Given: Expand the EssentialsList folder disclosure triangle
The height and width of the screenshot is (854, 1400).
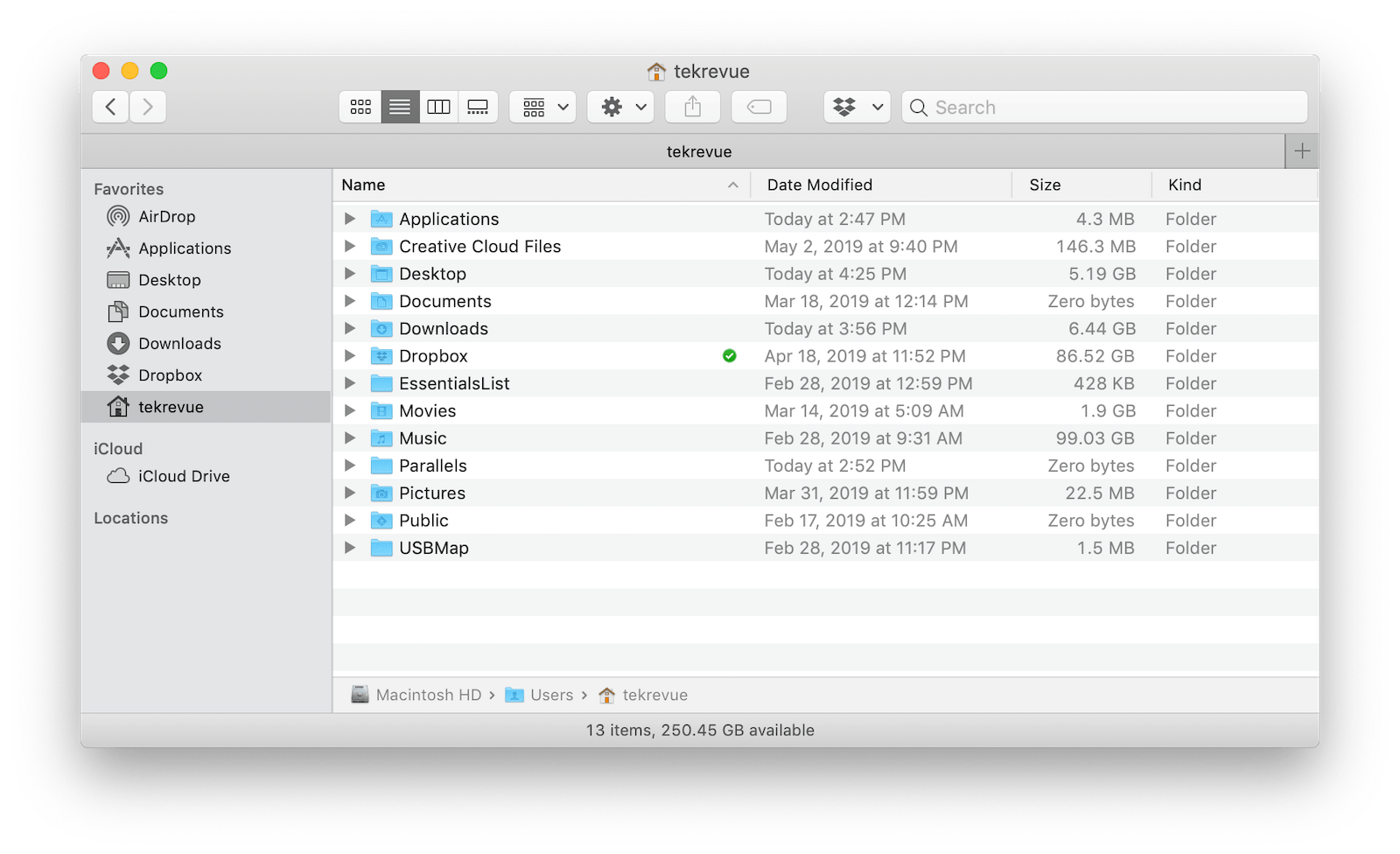Looking at the screenshot, I should 350,383.
